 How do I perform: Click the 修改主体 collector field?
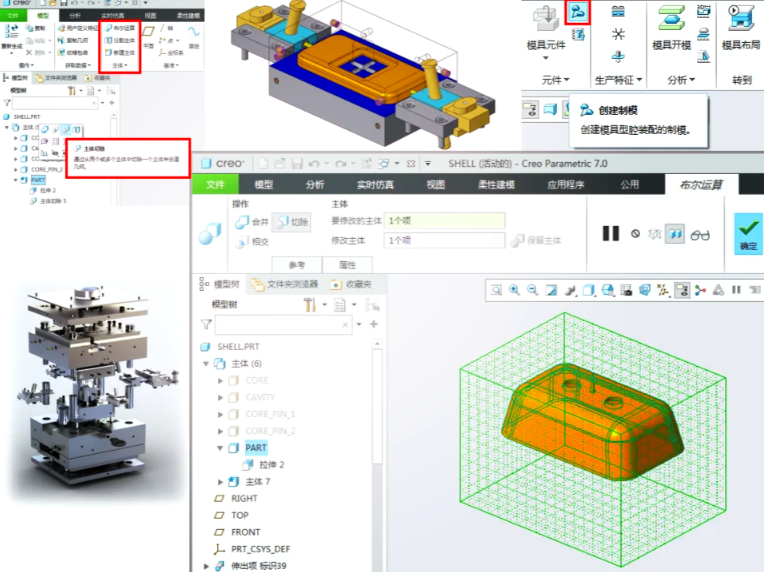point(444,240)
